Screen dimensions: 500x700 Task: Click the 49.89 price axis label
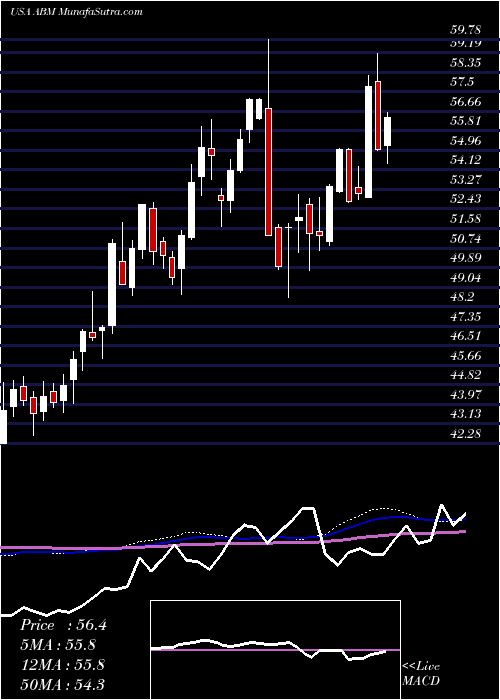coord(466,258)
